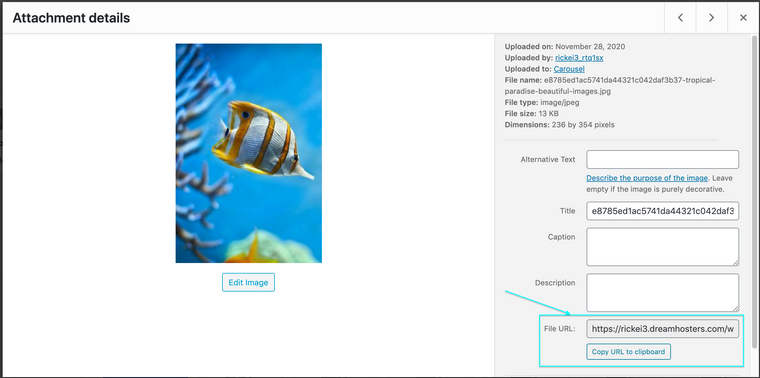Select the File URL field

(663, 329)
